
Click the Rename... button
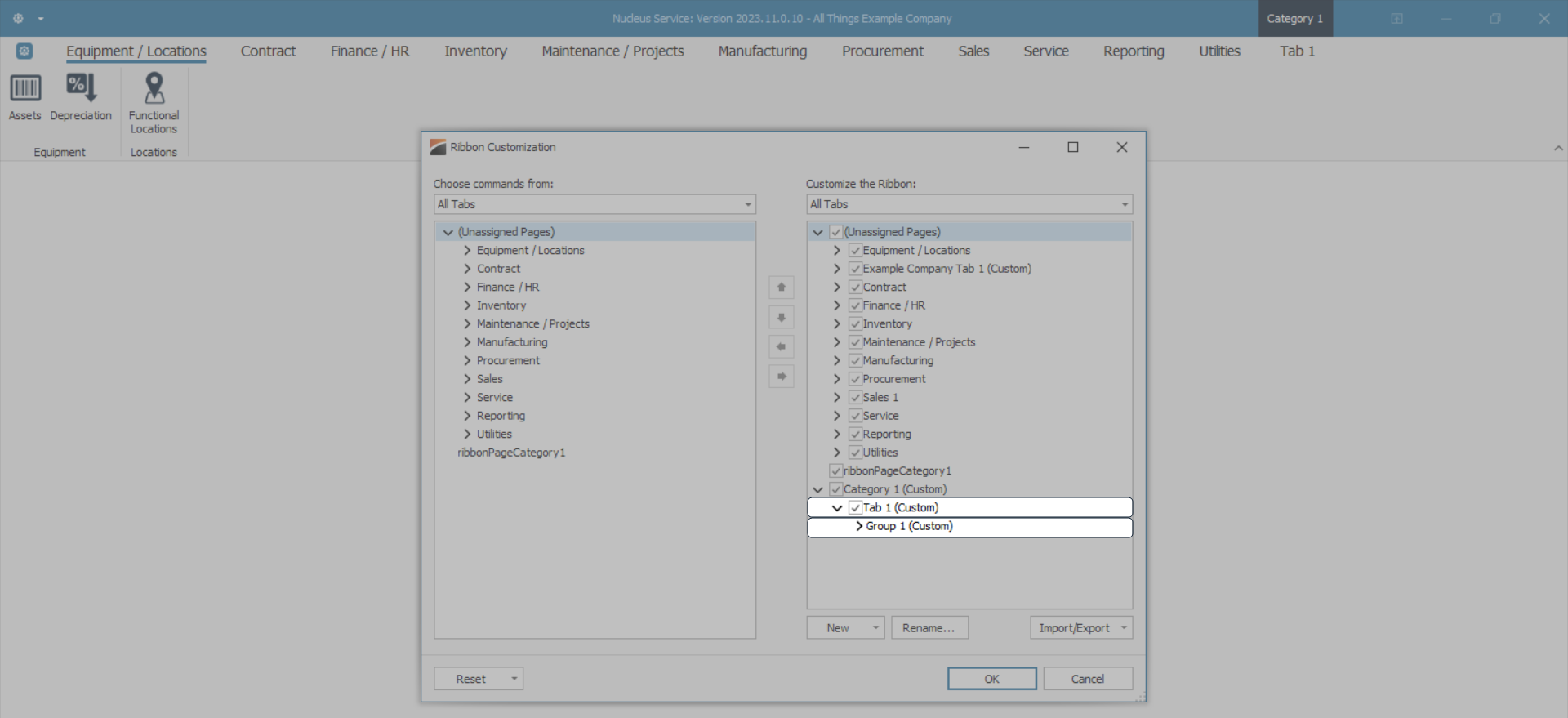(x=929, y=628)
